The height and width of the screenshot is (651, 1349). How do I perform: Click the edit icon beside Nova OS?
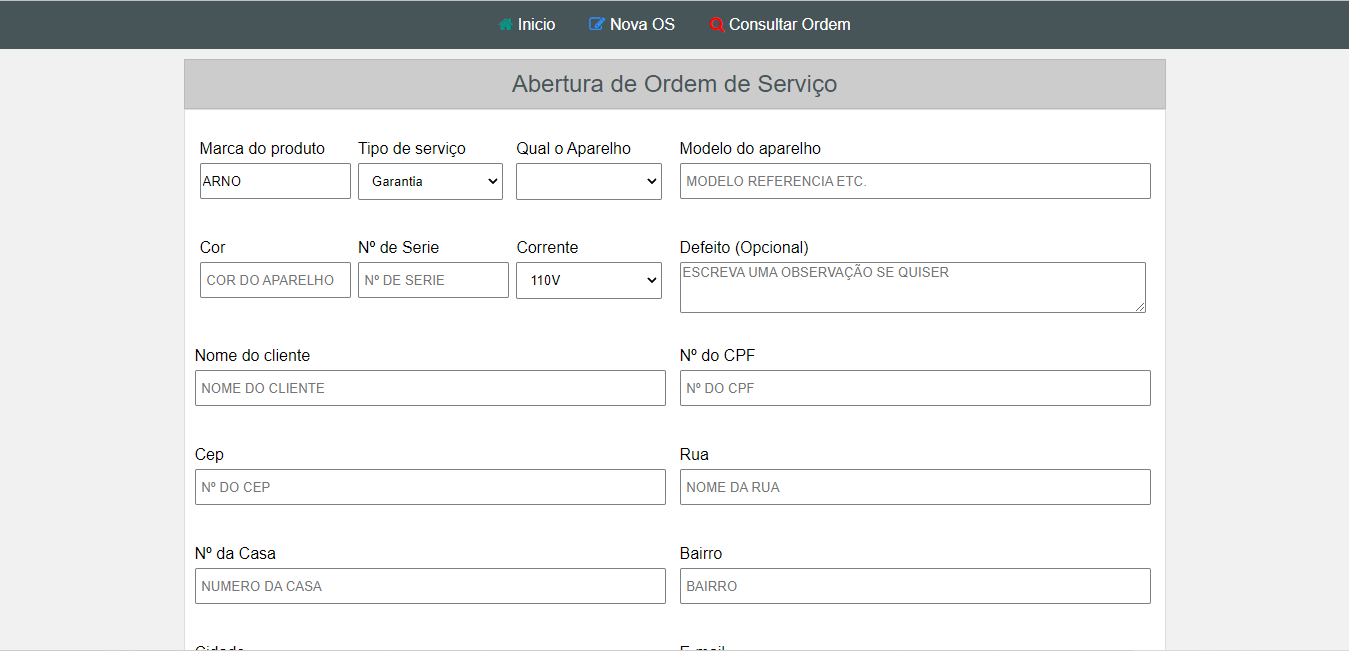click(597, 24)
